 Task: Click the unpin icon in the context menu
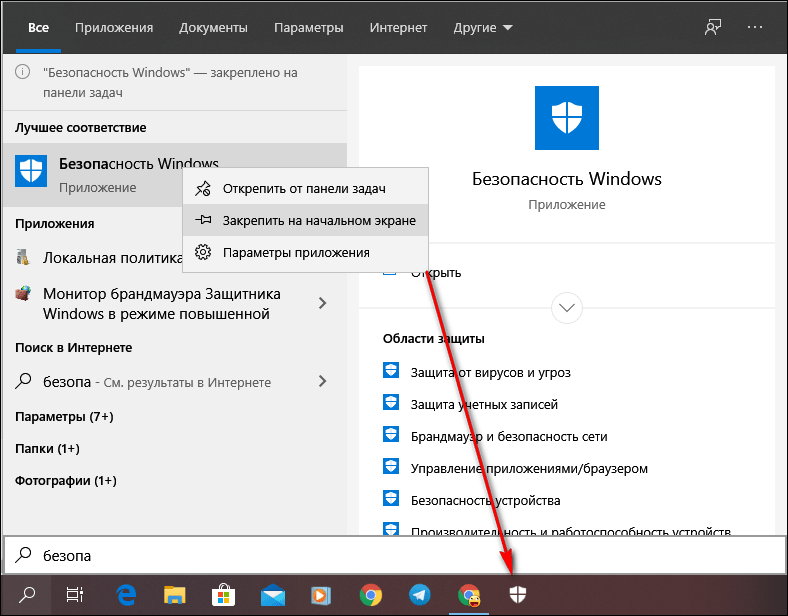pos(203,188)
